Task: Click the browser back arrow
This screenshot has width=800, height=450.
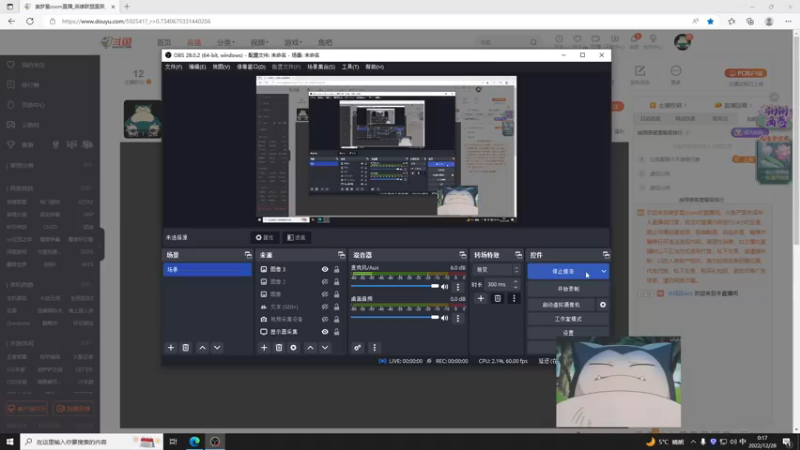Action: [x=11, y=21]
